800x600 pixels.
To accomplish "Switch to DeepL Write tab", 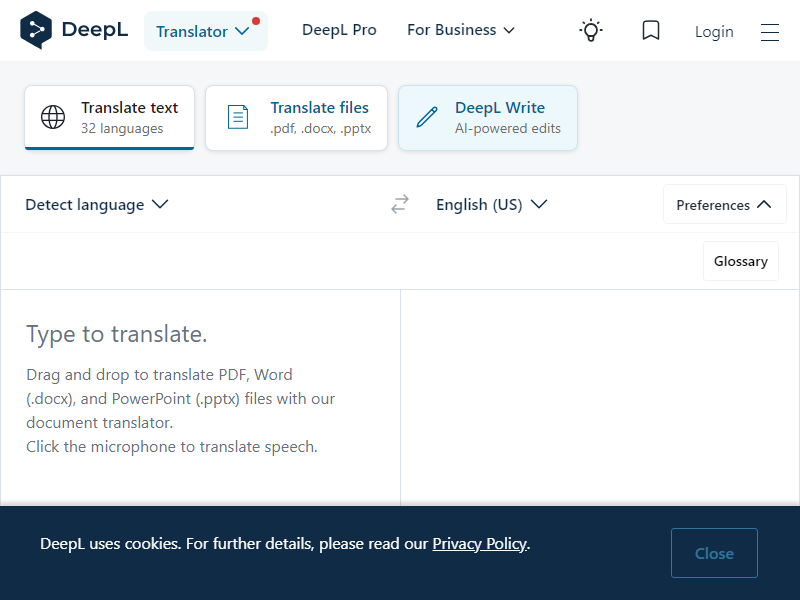I will pos(488,118).
